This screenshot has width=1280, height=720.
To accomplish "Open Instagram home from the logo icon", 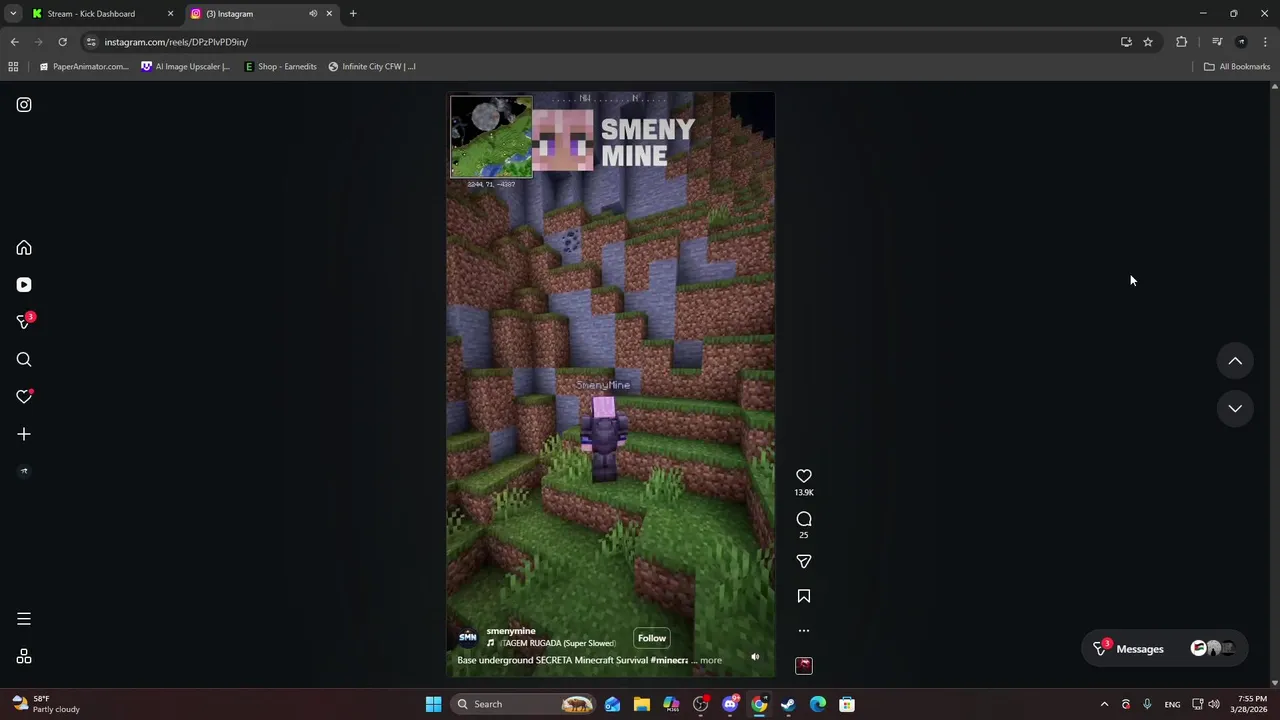I will [x=24, y=105].
